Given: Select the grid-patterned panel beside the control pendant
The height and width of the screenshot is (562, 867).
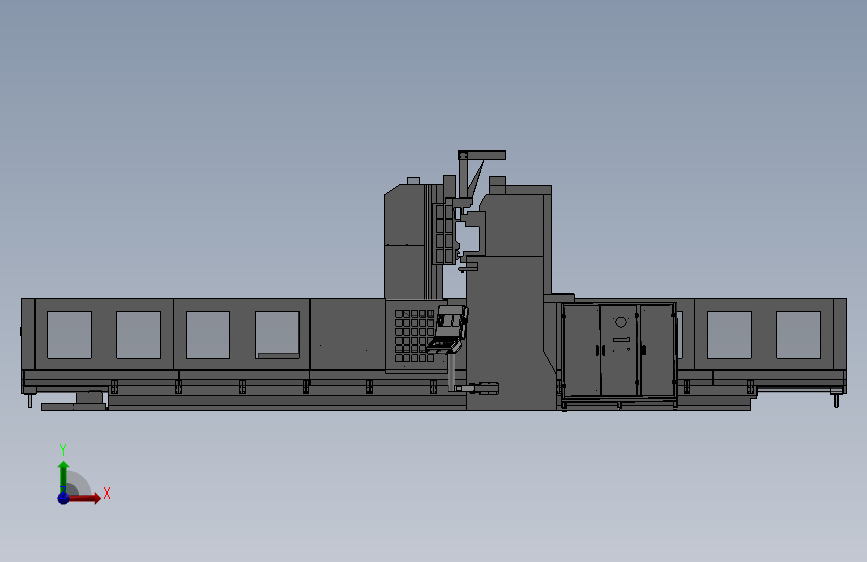Looking at the screenshot, I should coord(414,336).
